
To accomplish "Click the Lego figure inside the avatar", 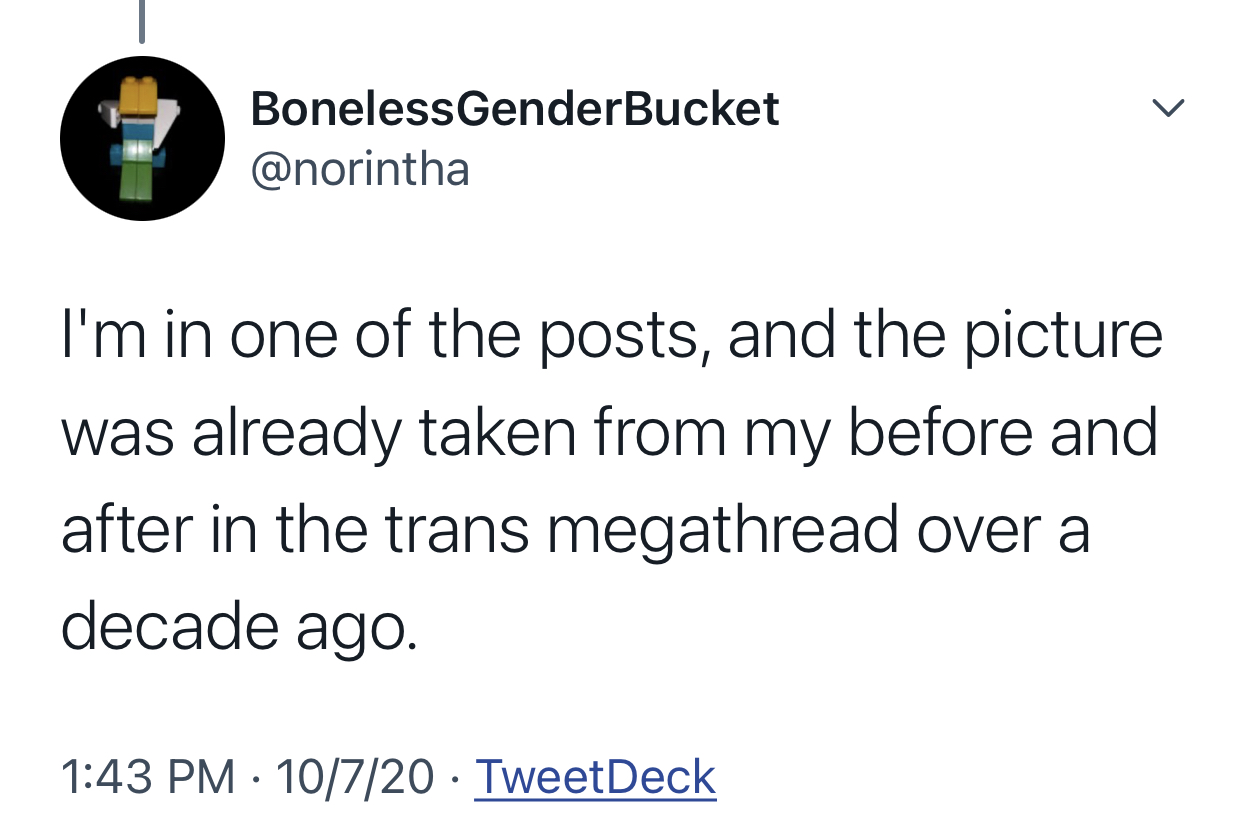I will pos(140,140).
